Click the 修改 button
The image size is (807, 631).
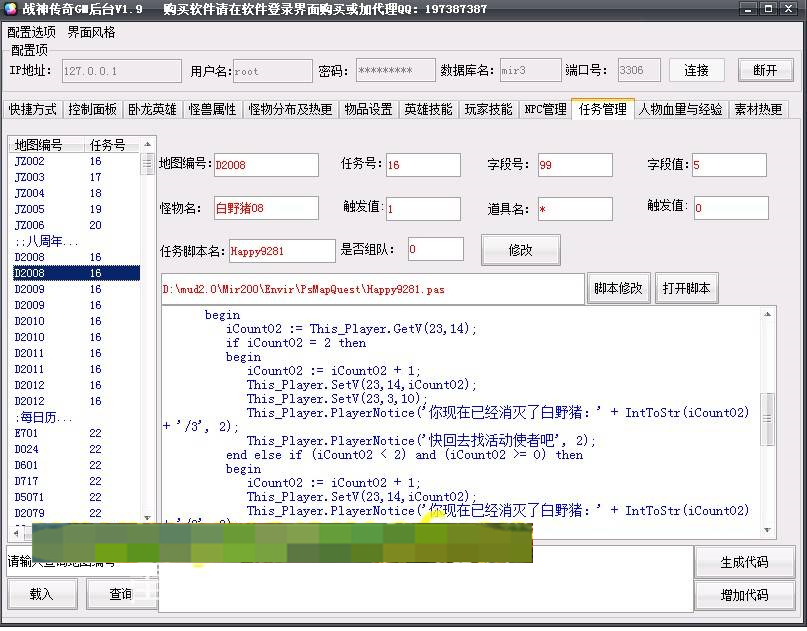tap(520, 250)
